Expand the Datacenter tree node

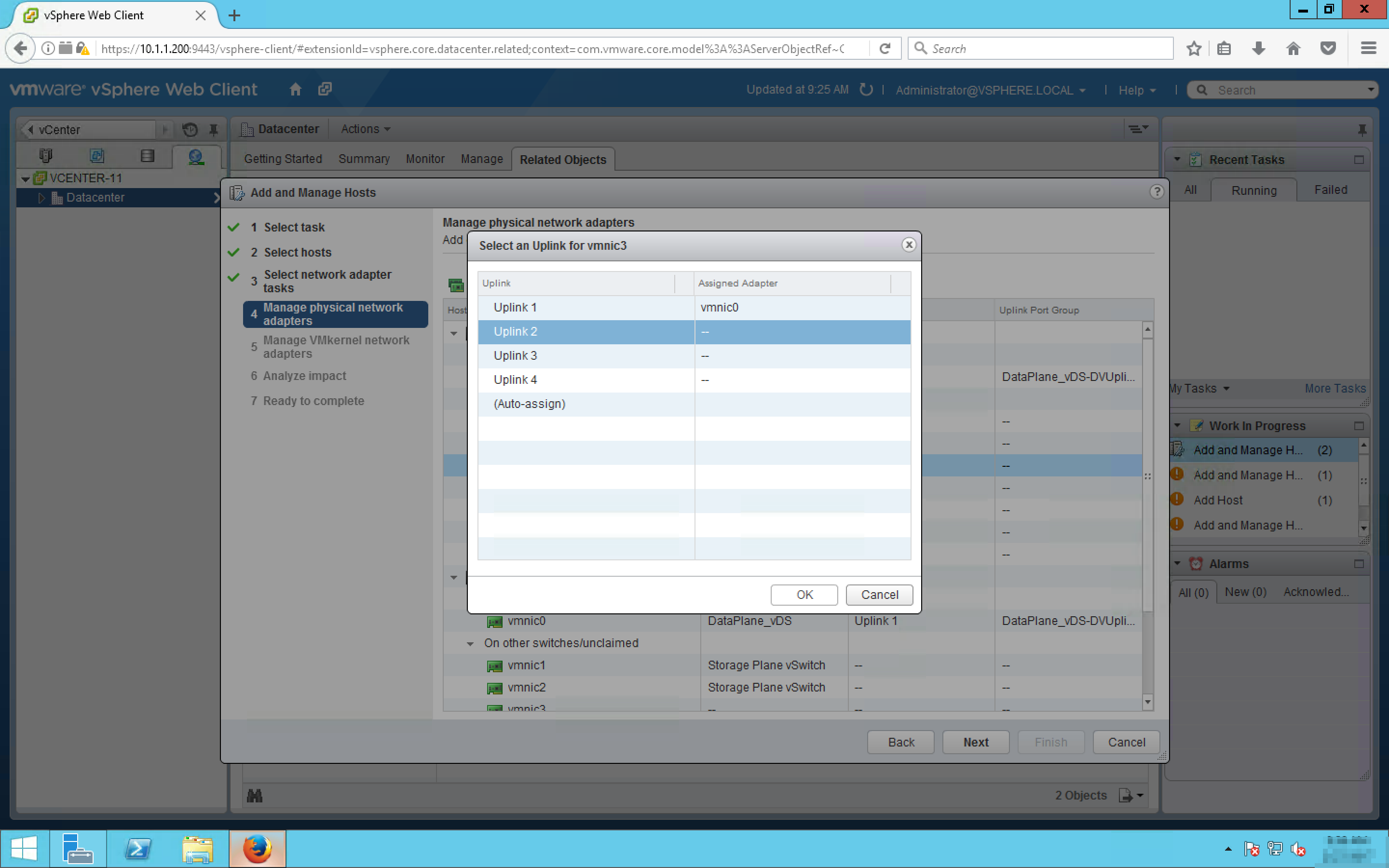click(x=41, y=198)
